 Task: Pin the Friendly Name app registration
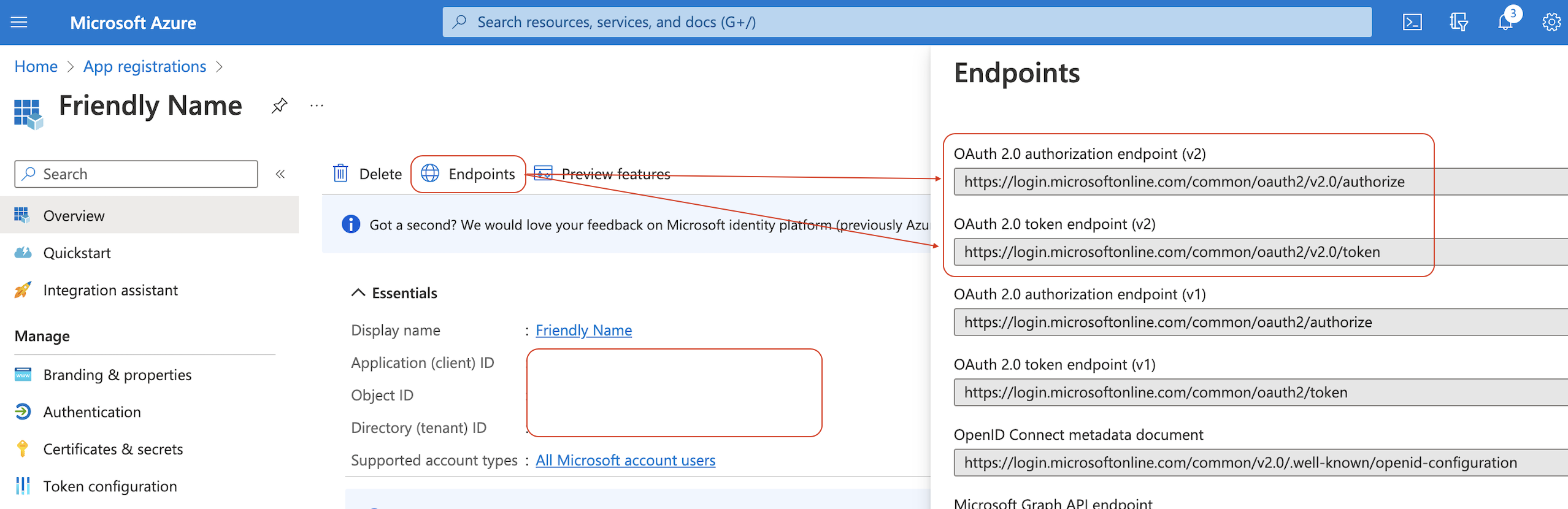pyautogui.click(x=279, y=105)
